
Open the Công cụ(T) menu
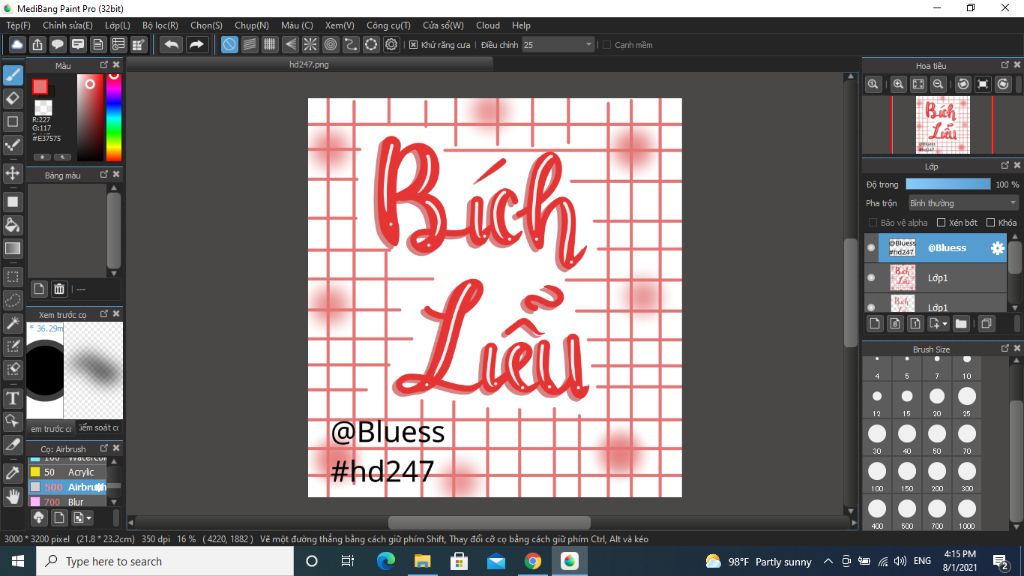tap(388, 25)
